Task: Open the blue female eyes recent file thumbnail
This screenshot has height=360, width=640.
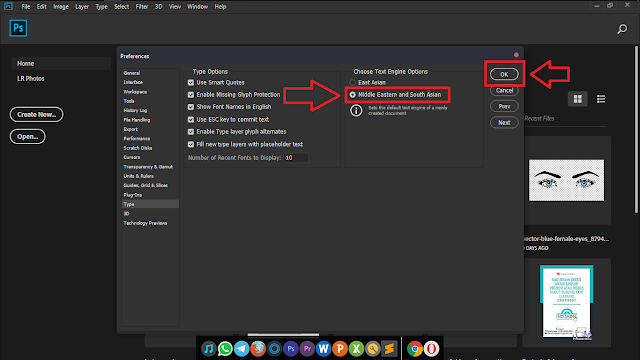Action: (567, 180)
